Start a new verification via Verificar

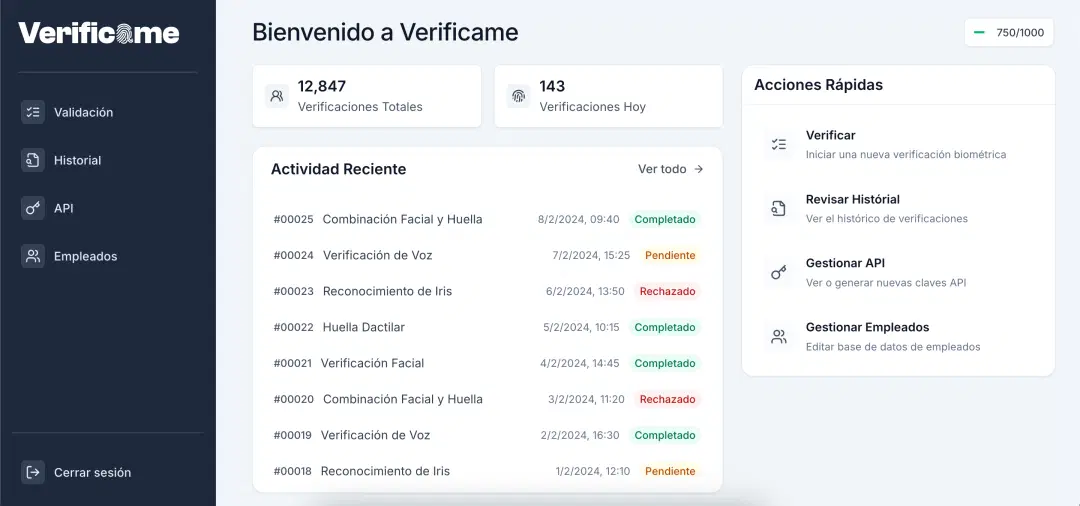[898, 145]
